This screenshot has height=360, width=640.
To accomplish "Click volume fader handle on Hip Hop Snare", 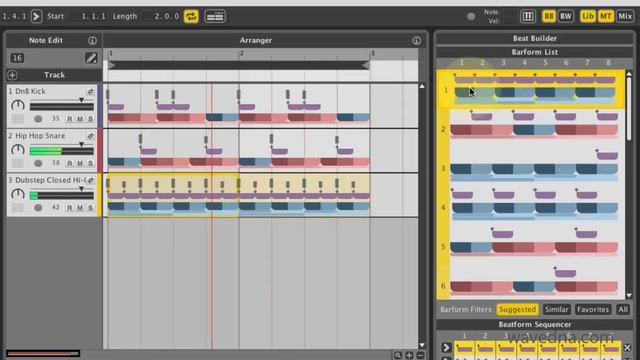I will click(81, 144).
